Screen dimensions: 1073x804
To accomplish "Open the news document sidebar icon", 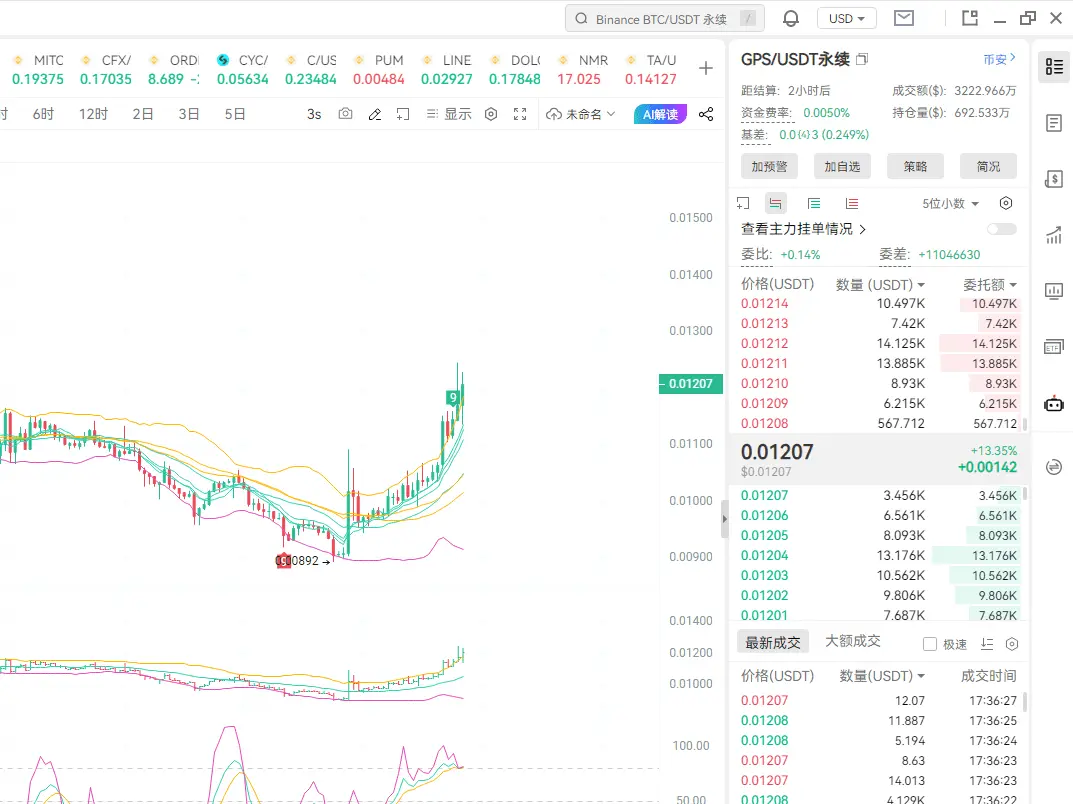I will tap(1054, 123).
